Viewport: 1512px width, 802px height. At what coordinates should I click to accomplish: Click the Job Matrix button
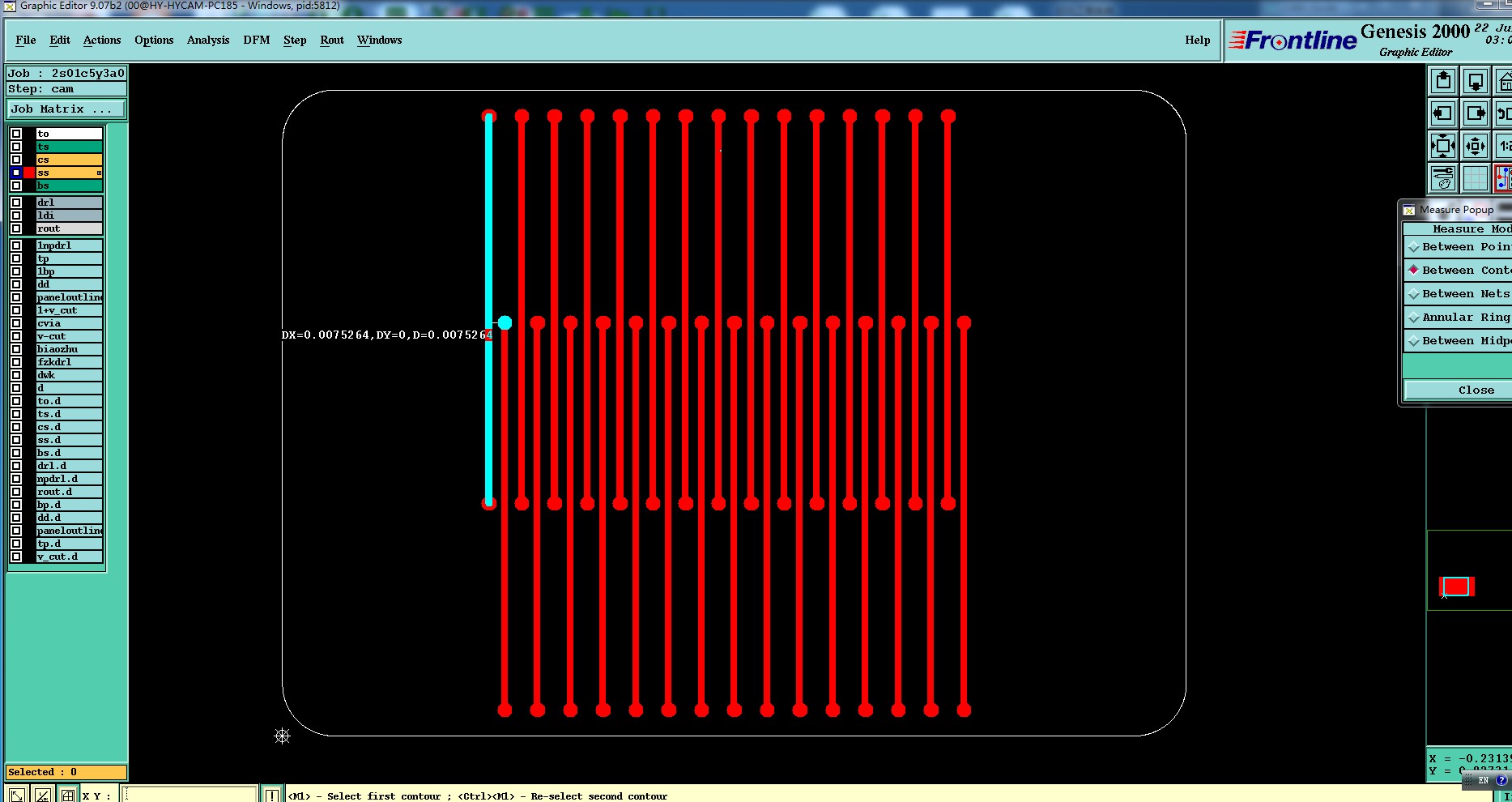(66, 109)
